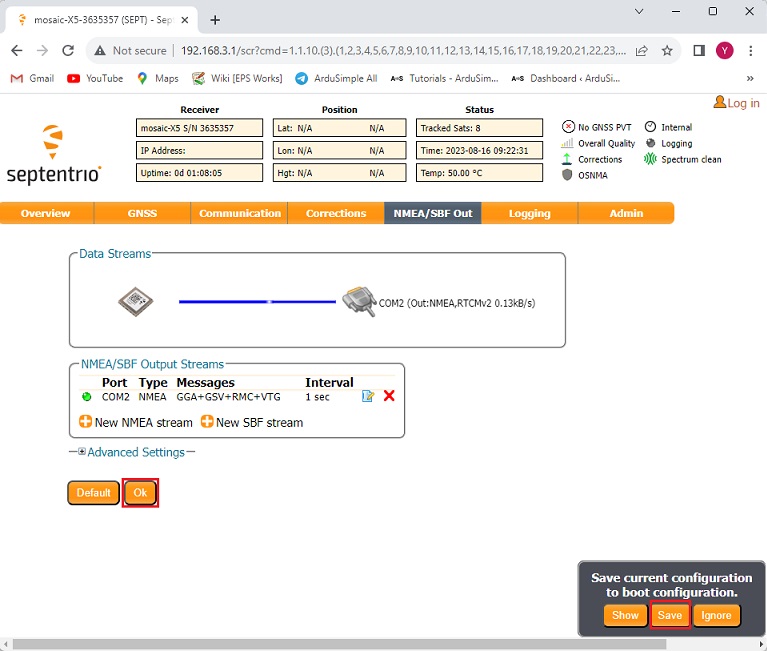Click the No GNSS PVT status icon
Screen dimensions: 767x651
(569, 127)
